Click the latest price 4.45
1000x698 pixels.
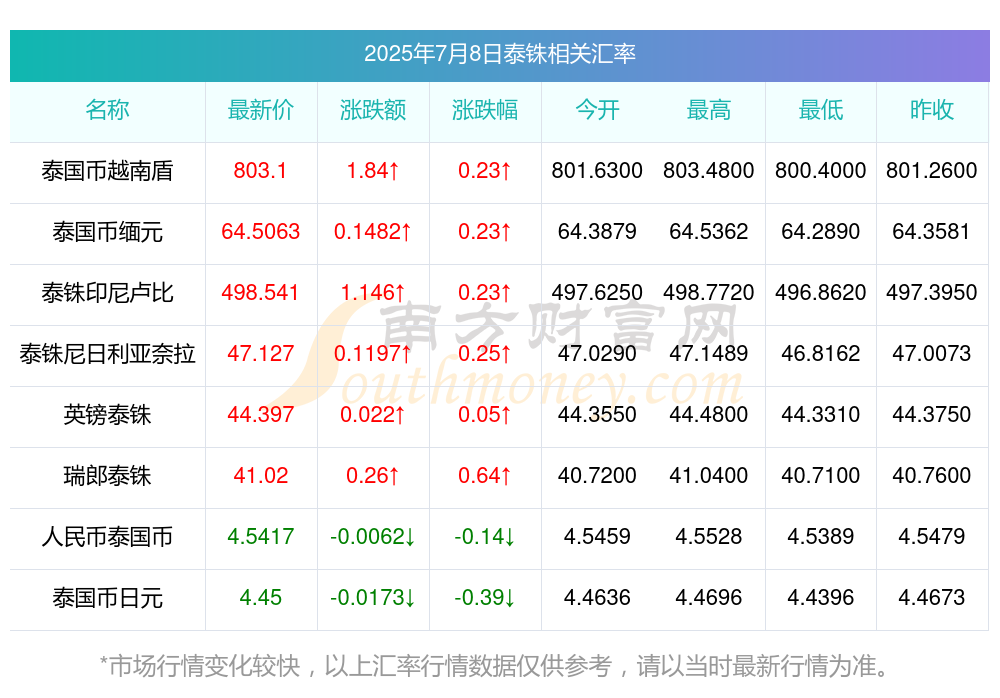click(260, 597)
